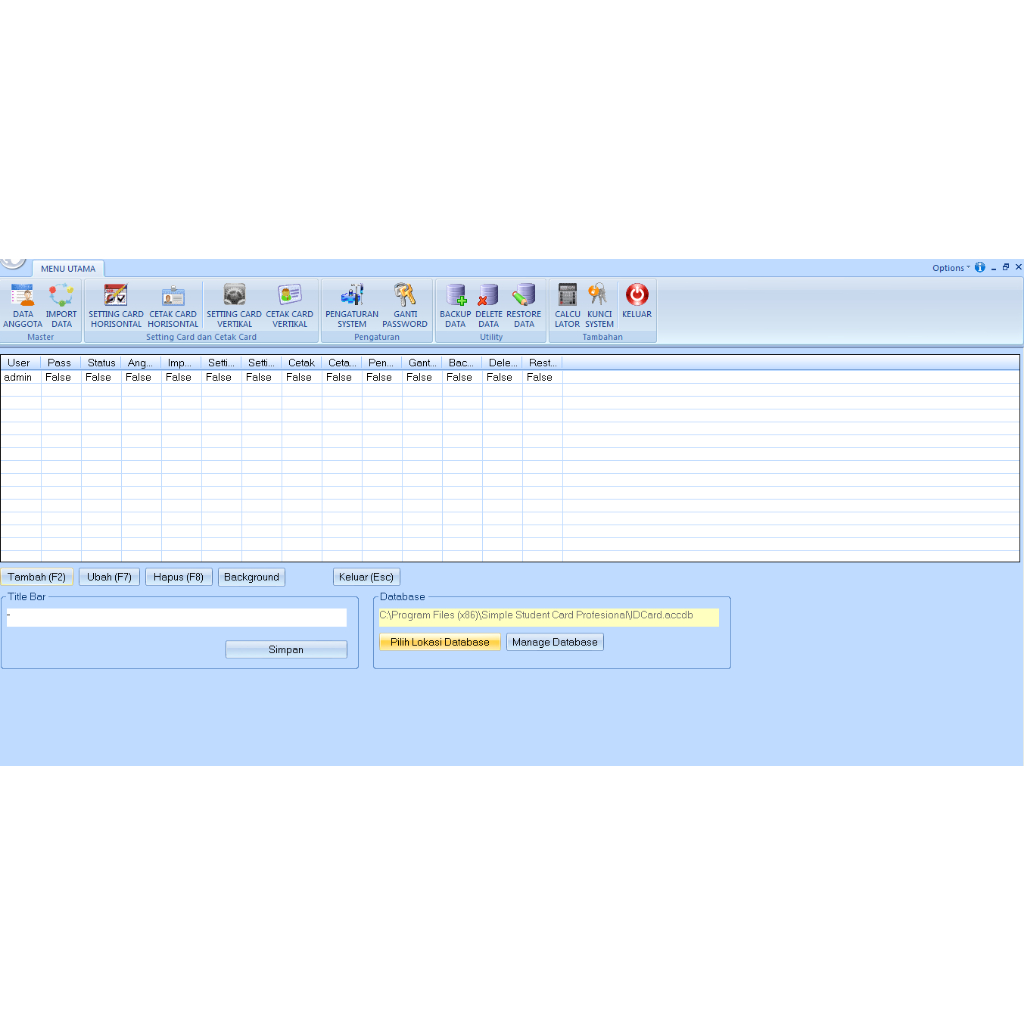Click the Tambah (F2) button
1024x1024 pixels.
[x=37, y=577]
